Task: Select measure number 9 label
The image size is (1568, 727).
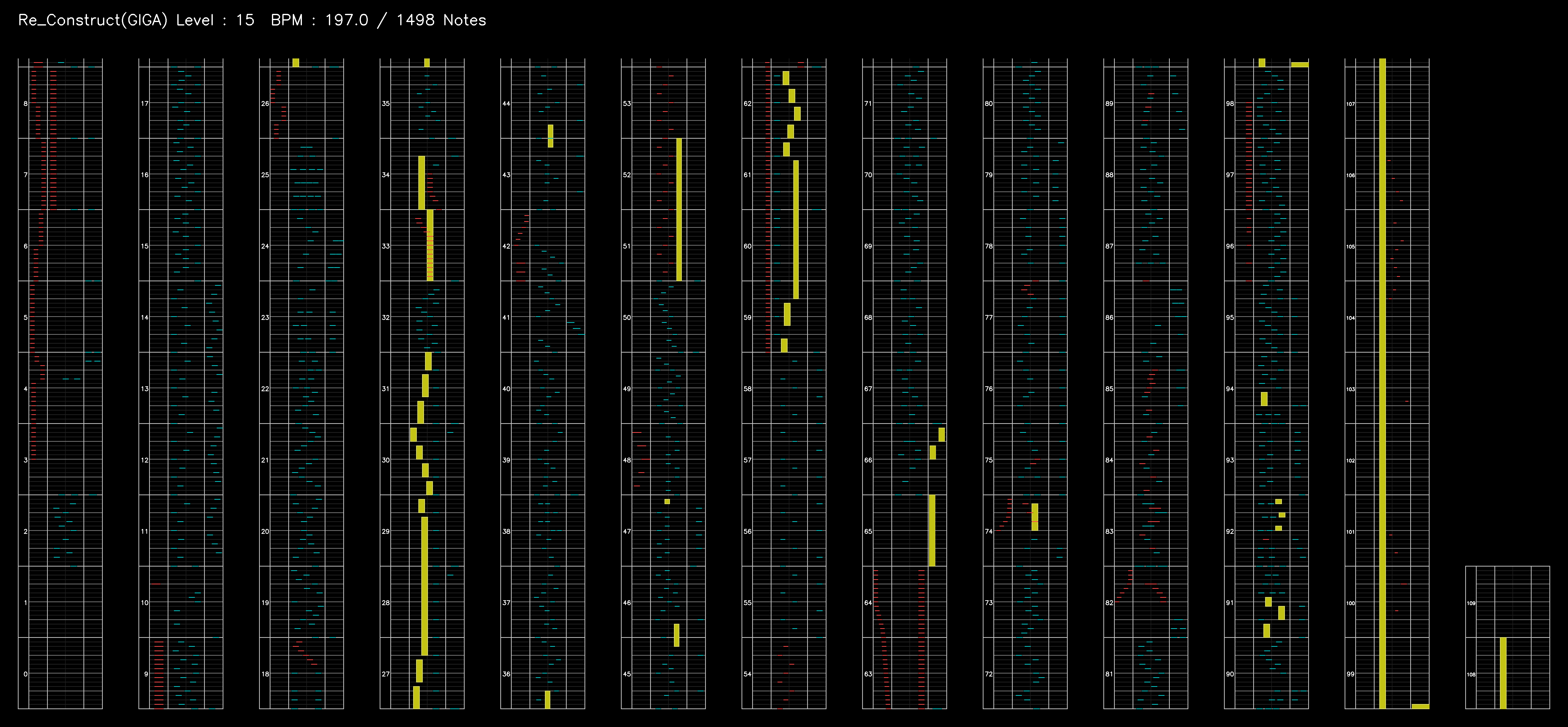Action: tap(146, 674)
